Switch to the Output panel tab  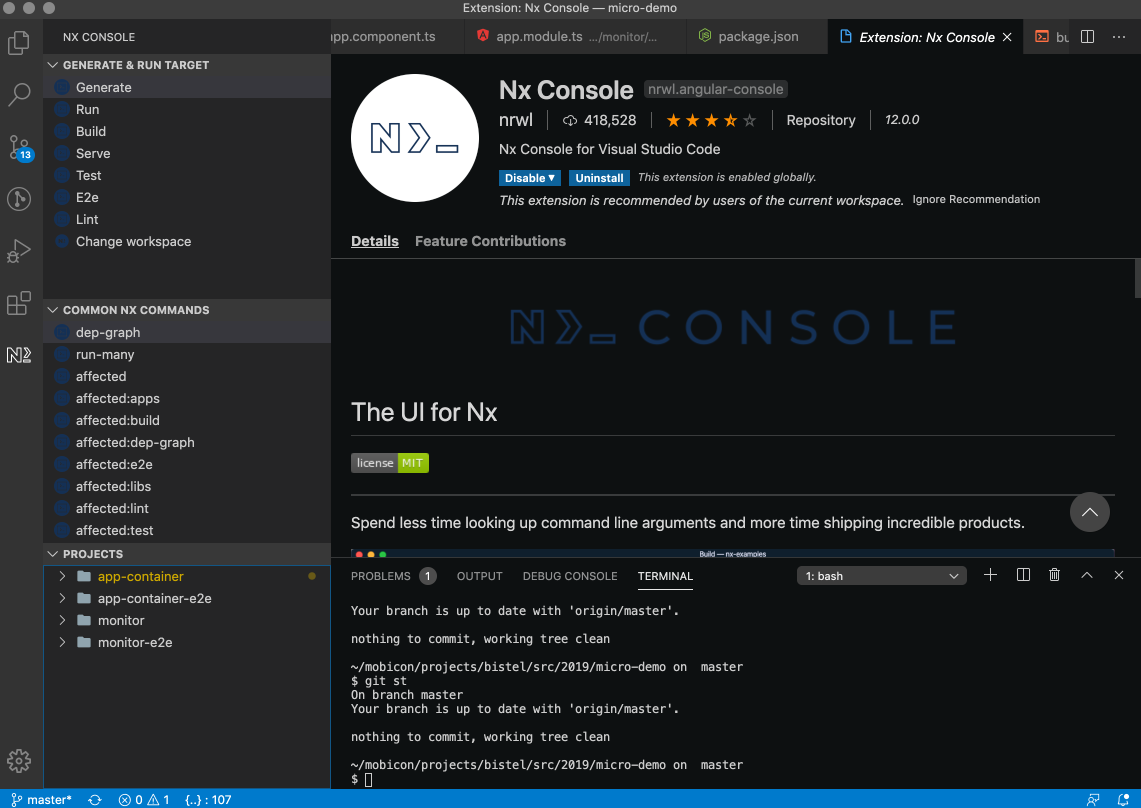[x=480, y=576]
